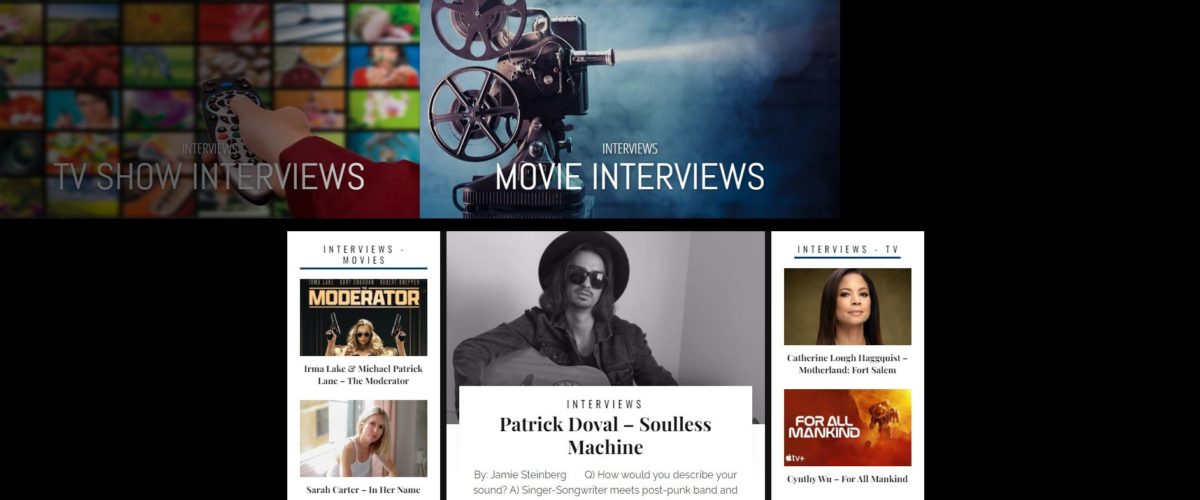Open Cynthy Wu – For All Mankind link
The width and height of the screenshot is (1200, 500).
coord(847,479)
